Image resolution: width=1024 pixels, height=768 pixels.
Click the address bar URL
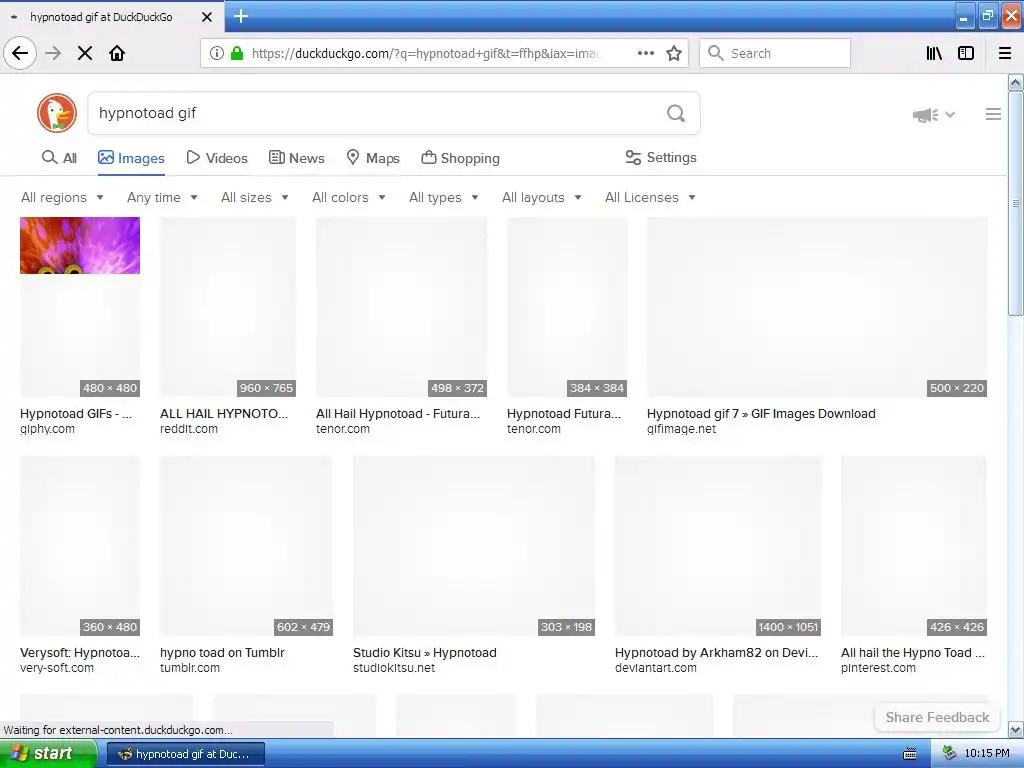point(424,54)
